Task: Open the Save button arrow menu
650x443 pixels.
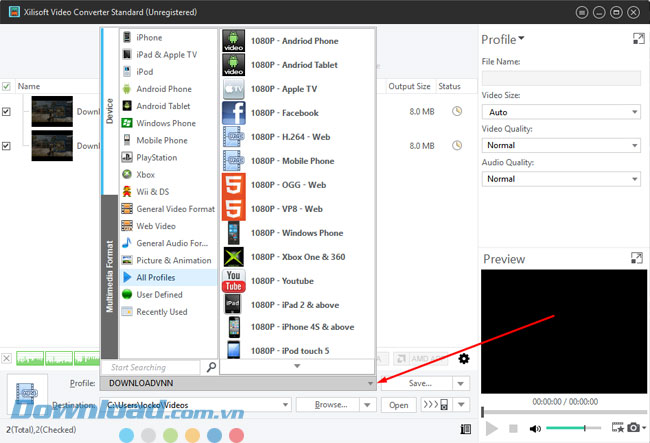Action: [461, 384]
